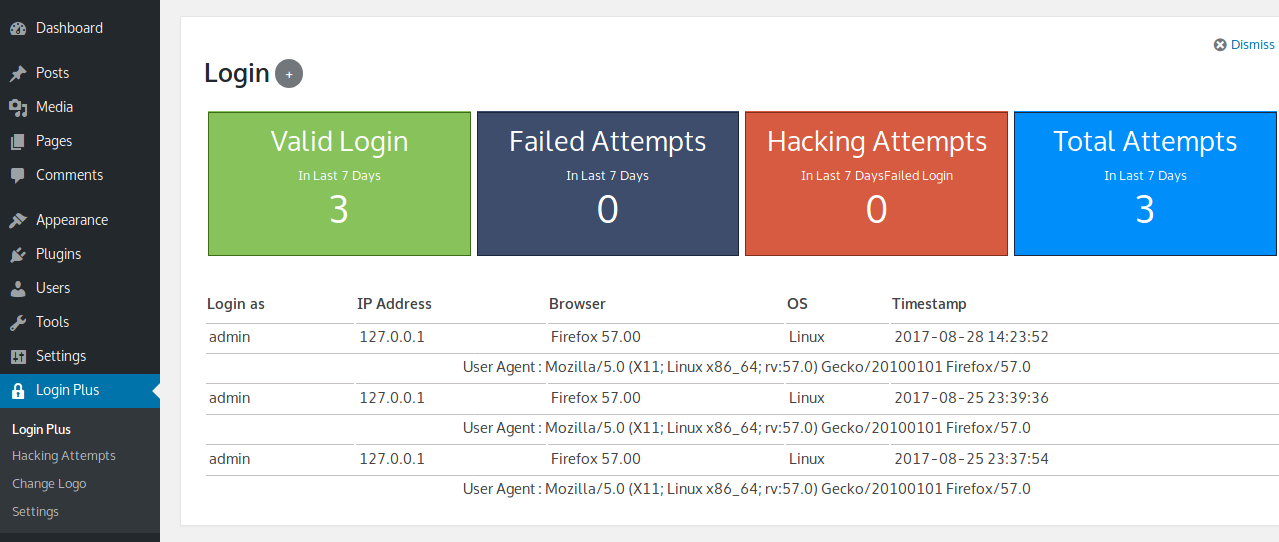The image size is (1279, 542).
Task: Open Change Logo submenu item
Action: [x=49, y=484]
